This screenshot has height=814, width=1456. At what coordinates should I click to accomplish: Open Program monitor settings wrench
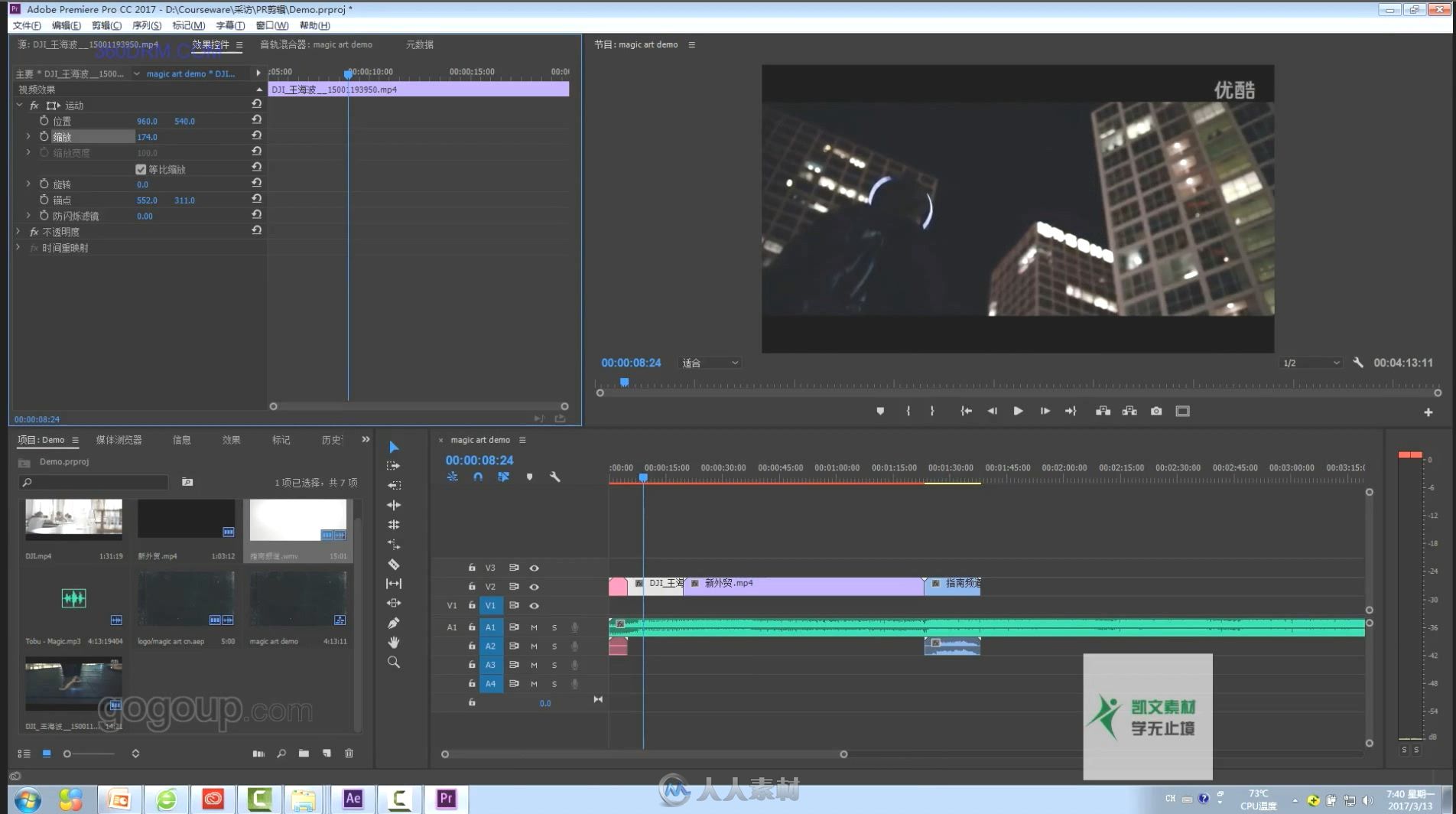point(1358,363)
